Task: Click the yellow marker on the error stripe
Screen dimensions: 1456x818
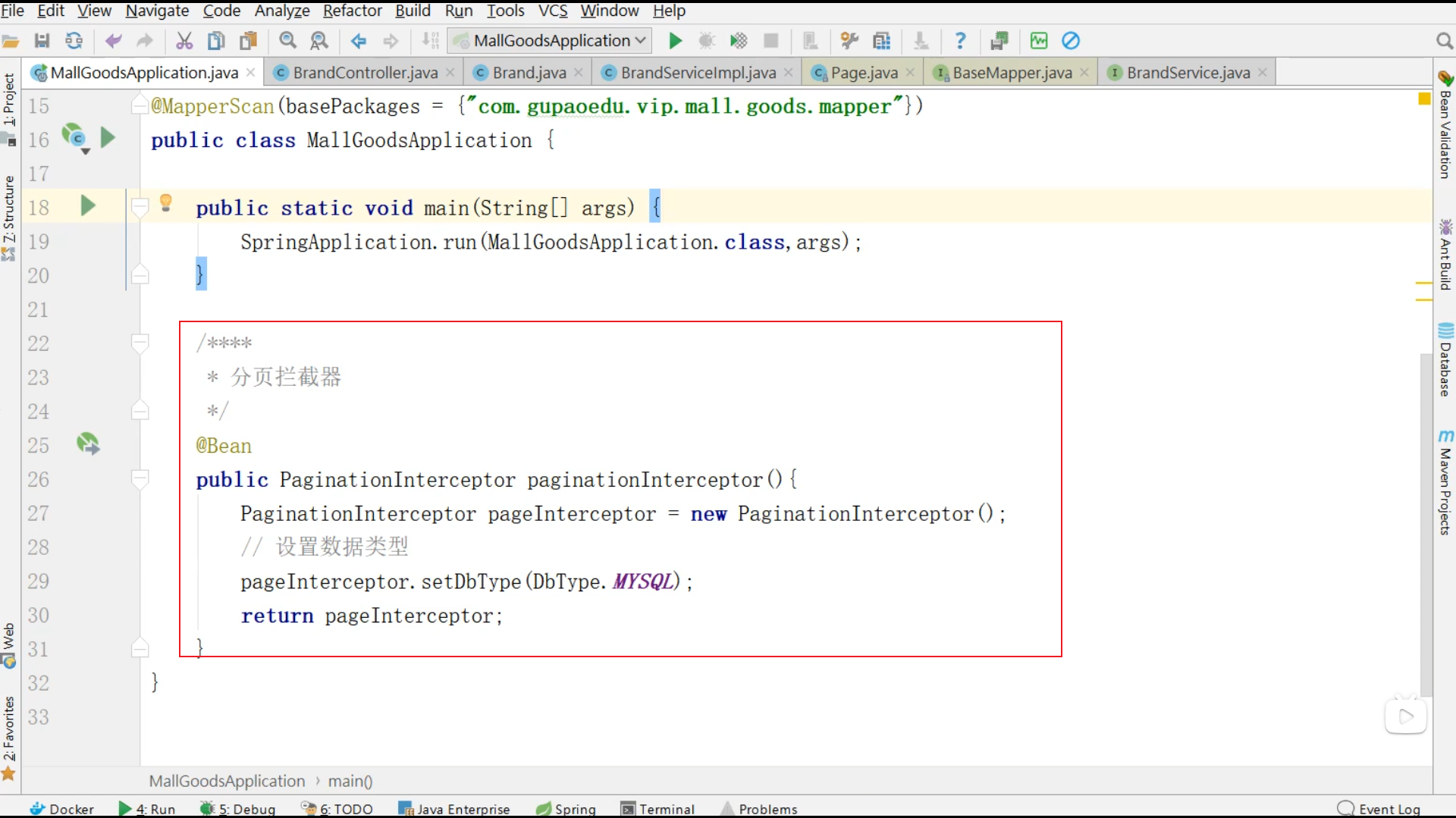Action: [x=1423, y=99]
